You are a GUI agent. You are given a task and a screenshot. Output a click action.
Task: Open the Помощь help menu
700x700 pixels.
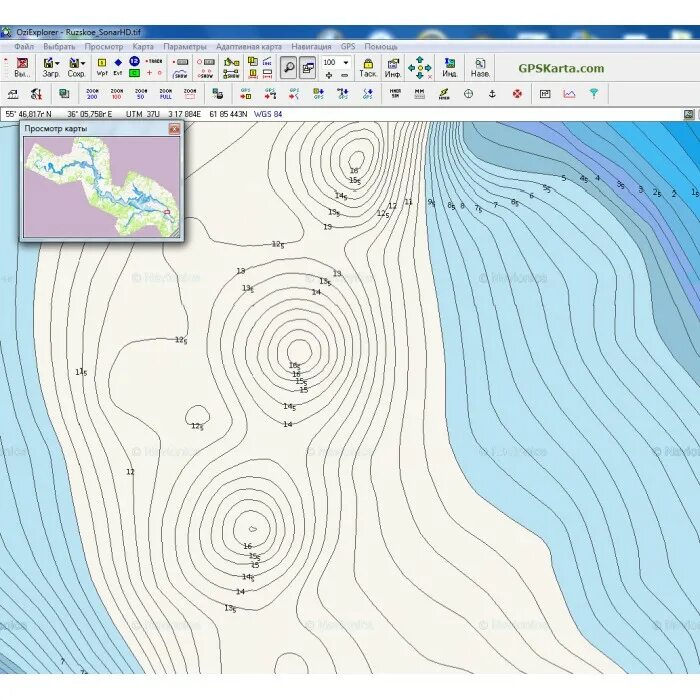381,46
